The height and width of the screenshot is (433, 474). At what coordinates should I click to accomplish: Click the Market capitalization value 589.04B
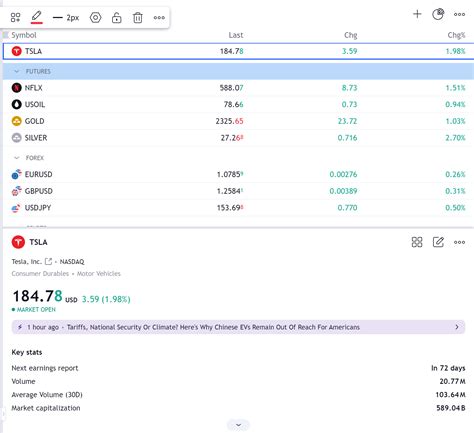[451, 408]
